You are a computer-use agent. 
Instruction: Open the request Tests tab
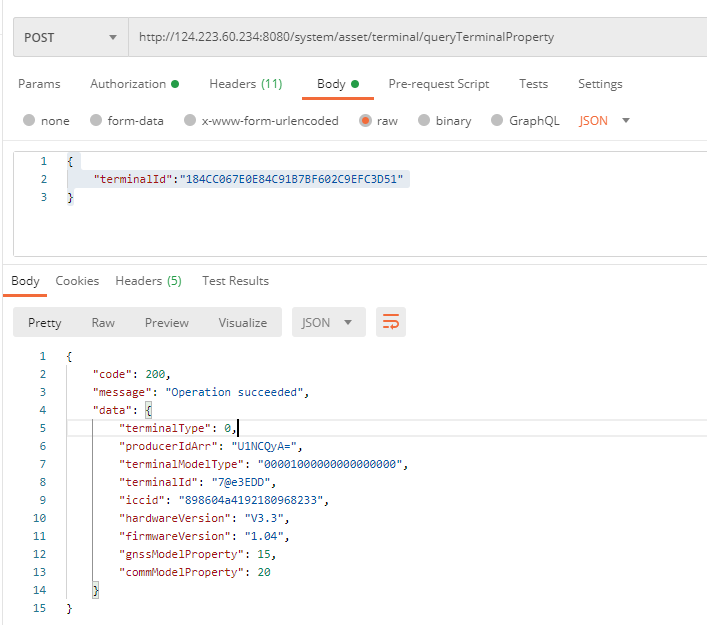(533, 84)
